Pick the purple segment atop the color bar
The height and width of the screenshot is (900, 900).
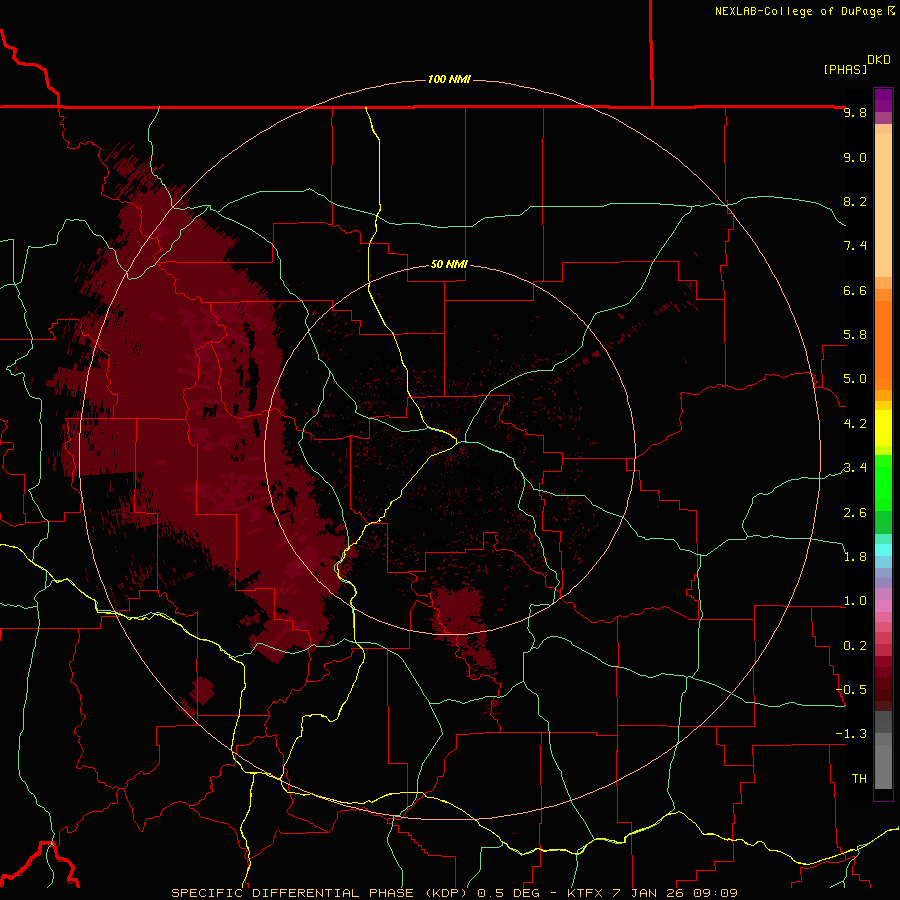point(883,100)
